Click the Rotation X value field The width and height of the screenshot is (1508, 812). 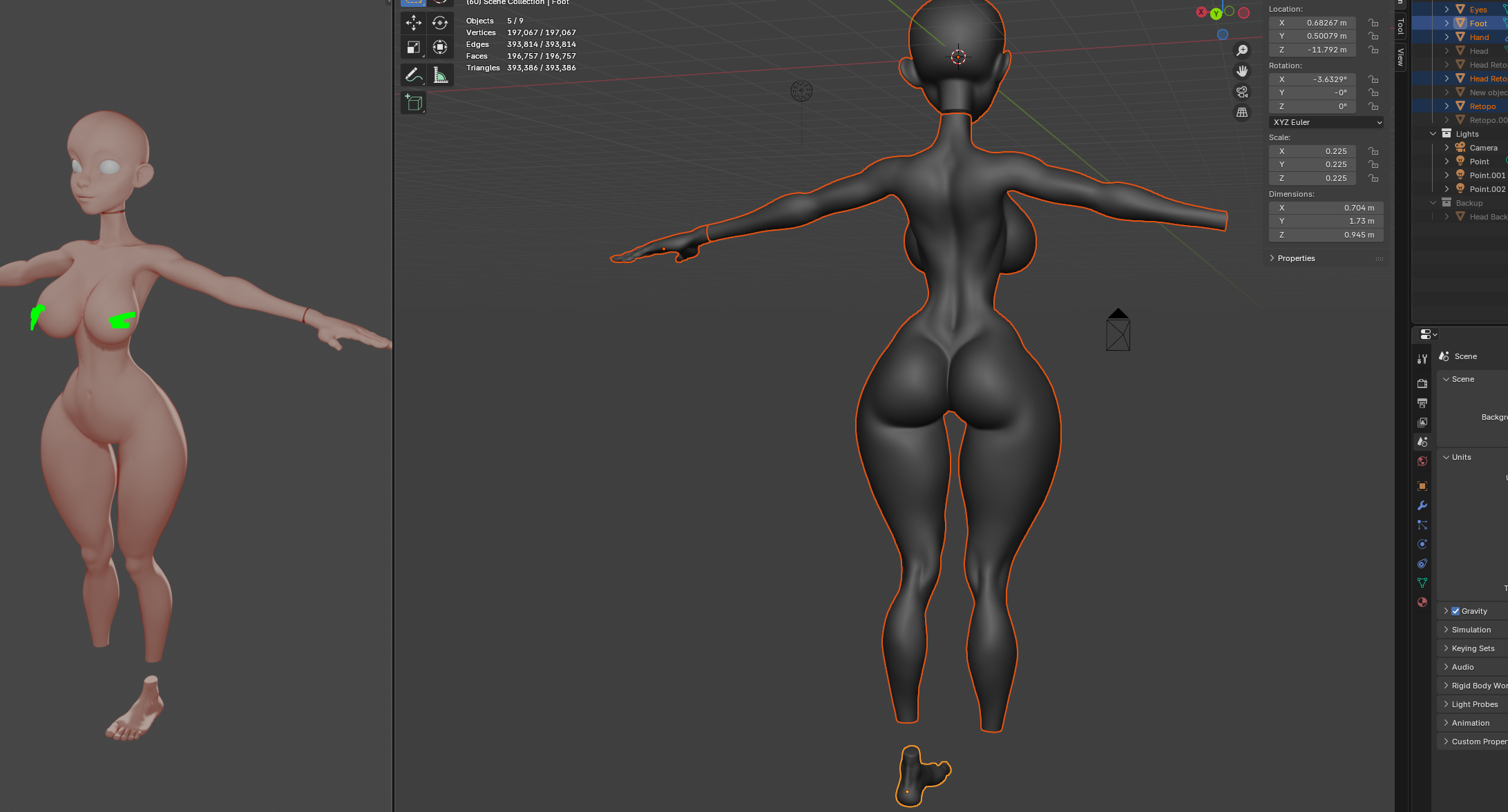1312,79
